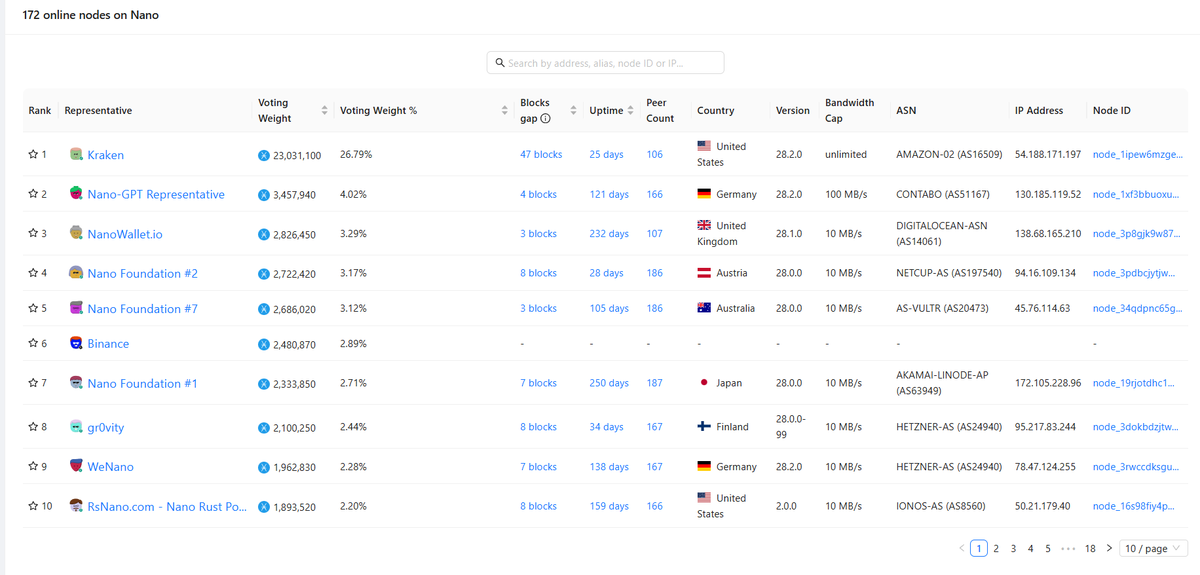The image size is (1200, 575).
Task: Sort by Voting Weight % column
Action: click(x=504, y=110)
